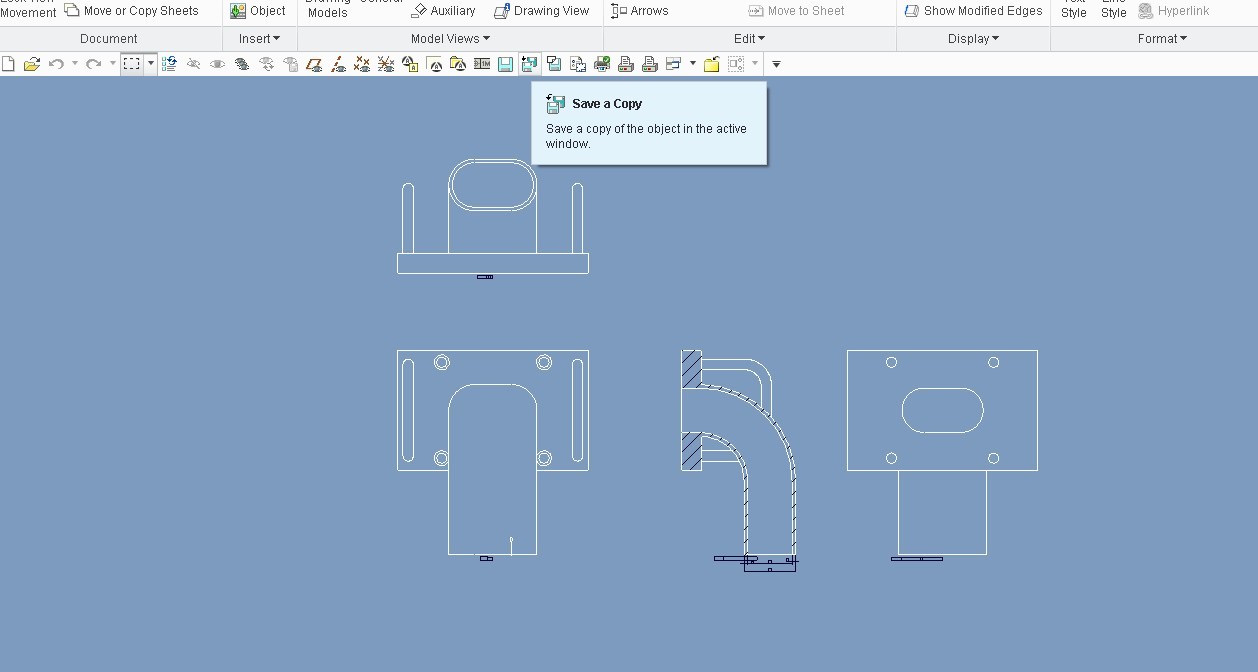Save the drawing with the floppy disk icon
This screenshot has height=672, width=1258.
506,64
